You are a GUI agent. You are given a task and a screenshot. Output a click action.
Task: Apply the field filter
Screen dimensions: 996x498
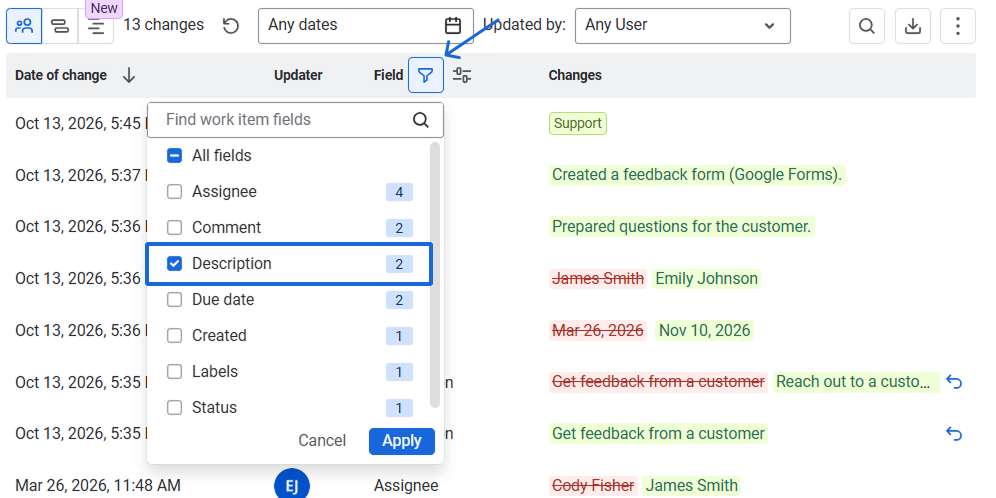click(x=401, y=441)
